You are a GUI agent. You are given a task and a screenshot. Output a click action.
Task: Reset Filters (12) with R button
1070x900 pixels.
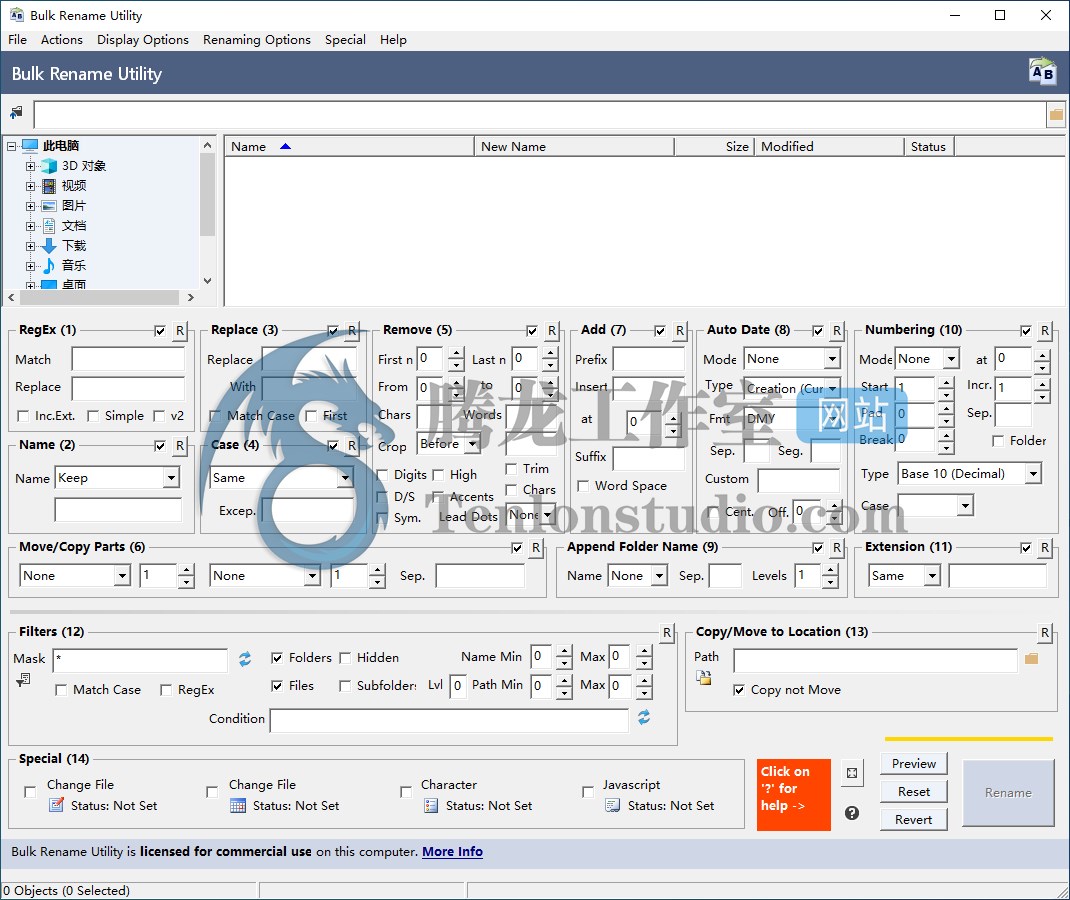coord(667,633)
